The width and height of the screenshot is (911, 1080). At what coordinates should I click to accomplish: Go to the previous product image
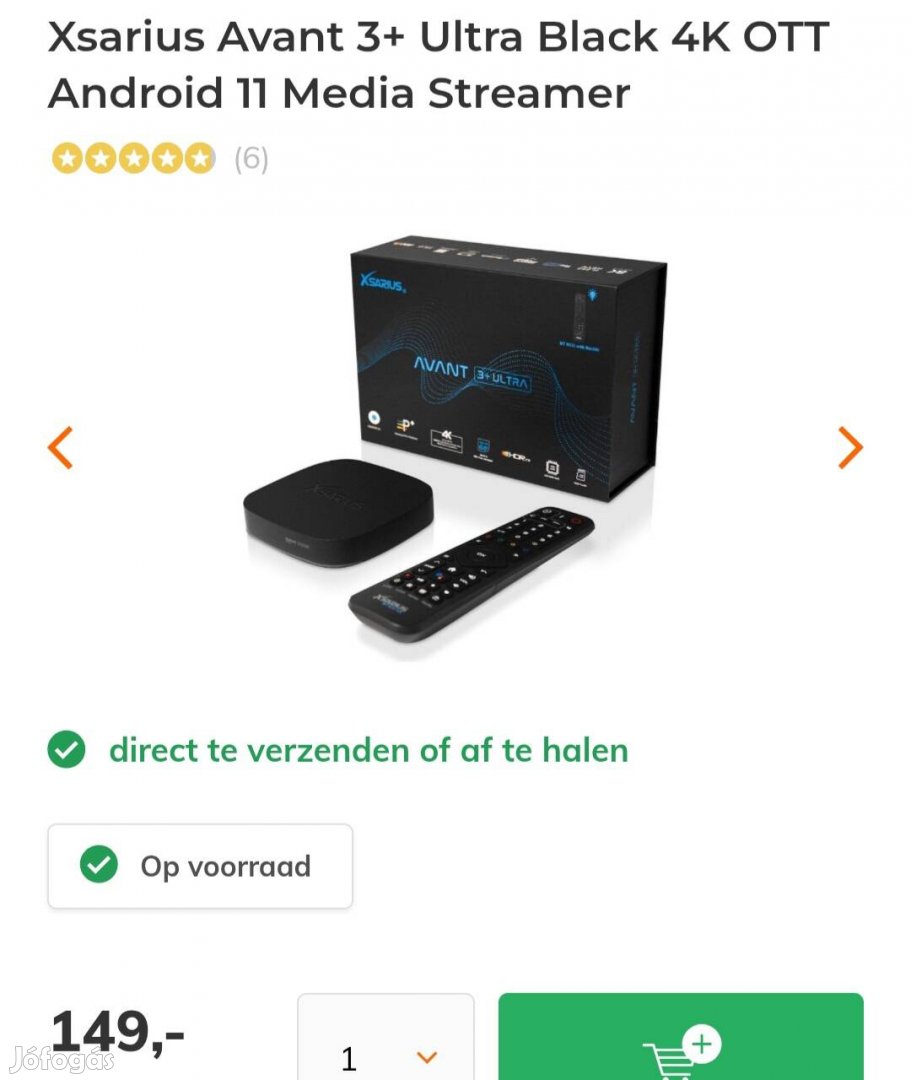(61, 448)
